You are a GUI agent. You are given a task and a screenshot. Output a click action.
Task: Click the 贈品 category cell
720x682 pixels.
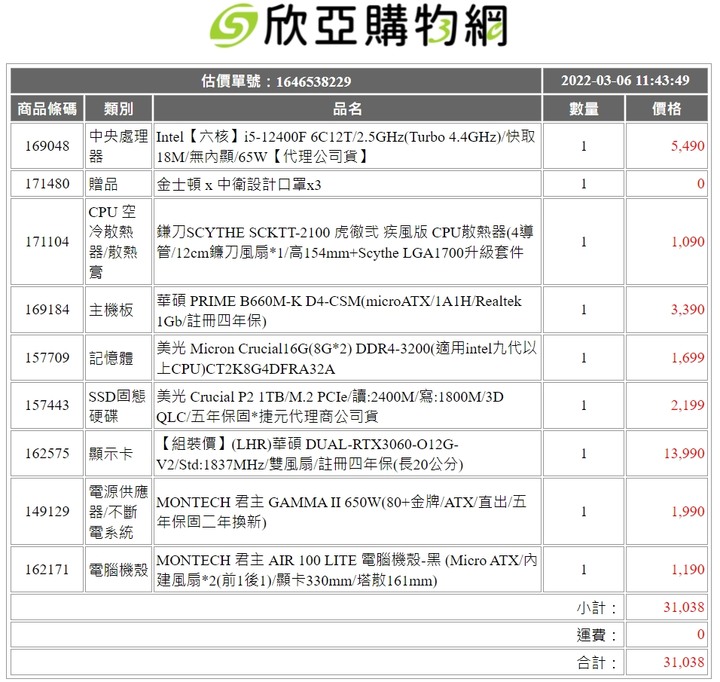[x=118, y=184]
